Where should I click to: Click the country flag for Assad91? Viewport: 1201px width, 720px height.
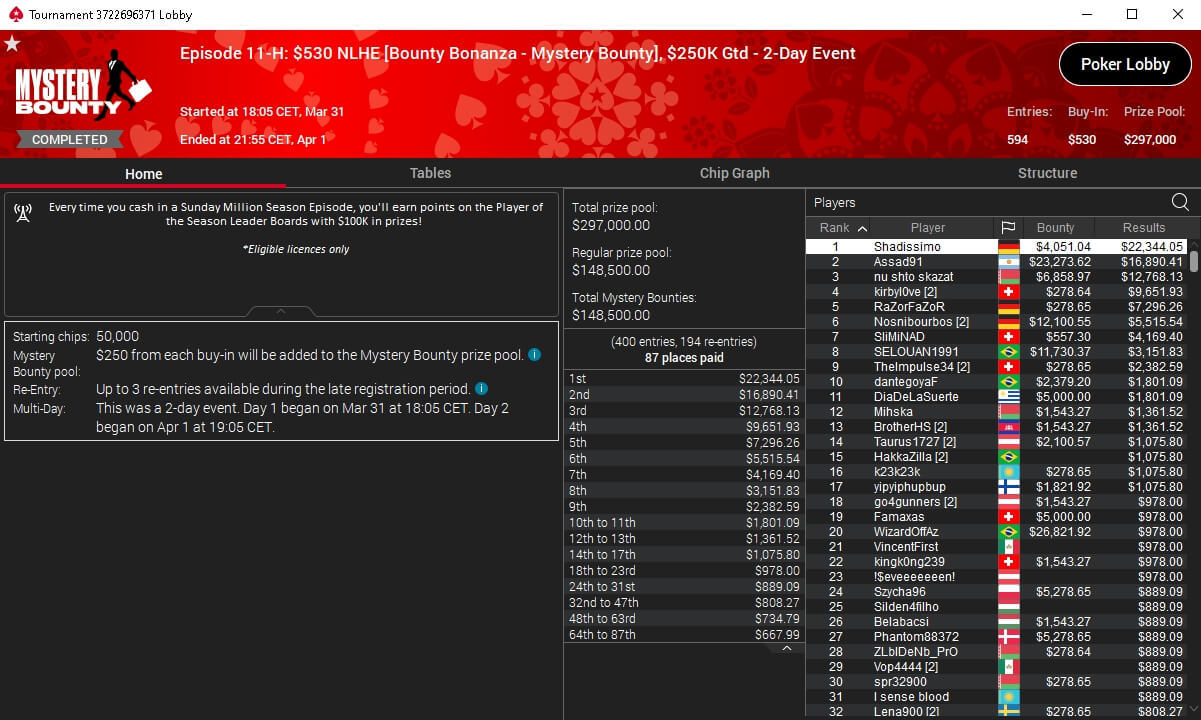1008,262
